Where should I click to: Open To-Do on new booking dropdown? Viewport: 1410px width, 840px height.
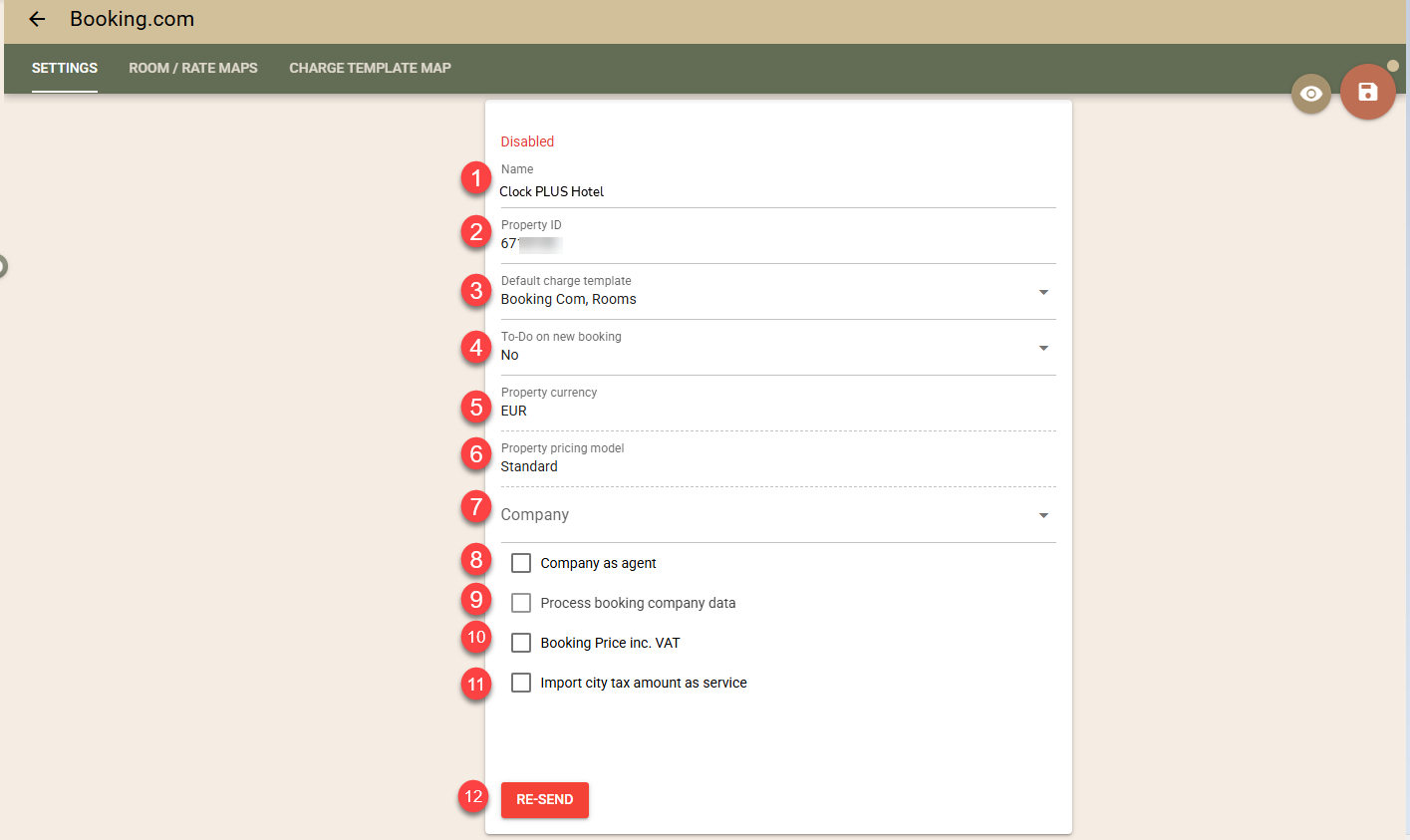777,355
